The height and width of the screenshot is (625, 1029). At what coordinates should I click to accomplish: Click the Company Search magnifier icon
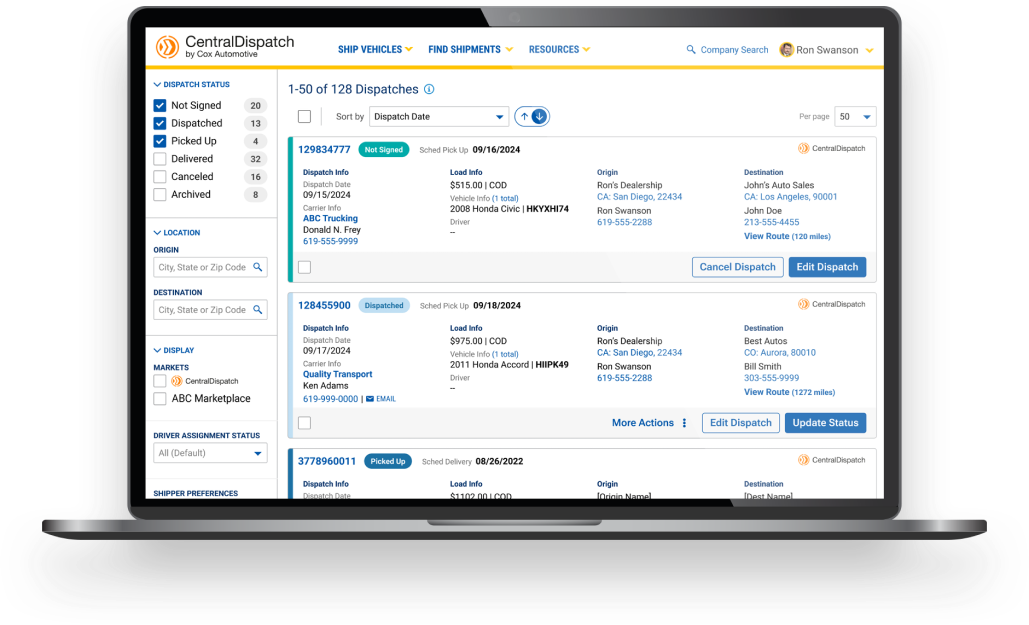click(x=690, y=50)
